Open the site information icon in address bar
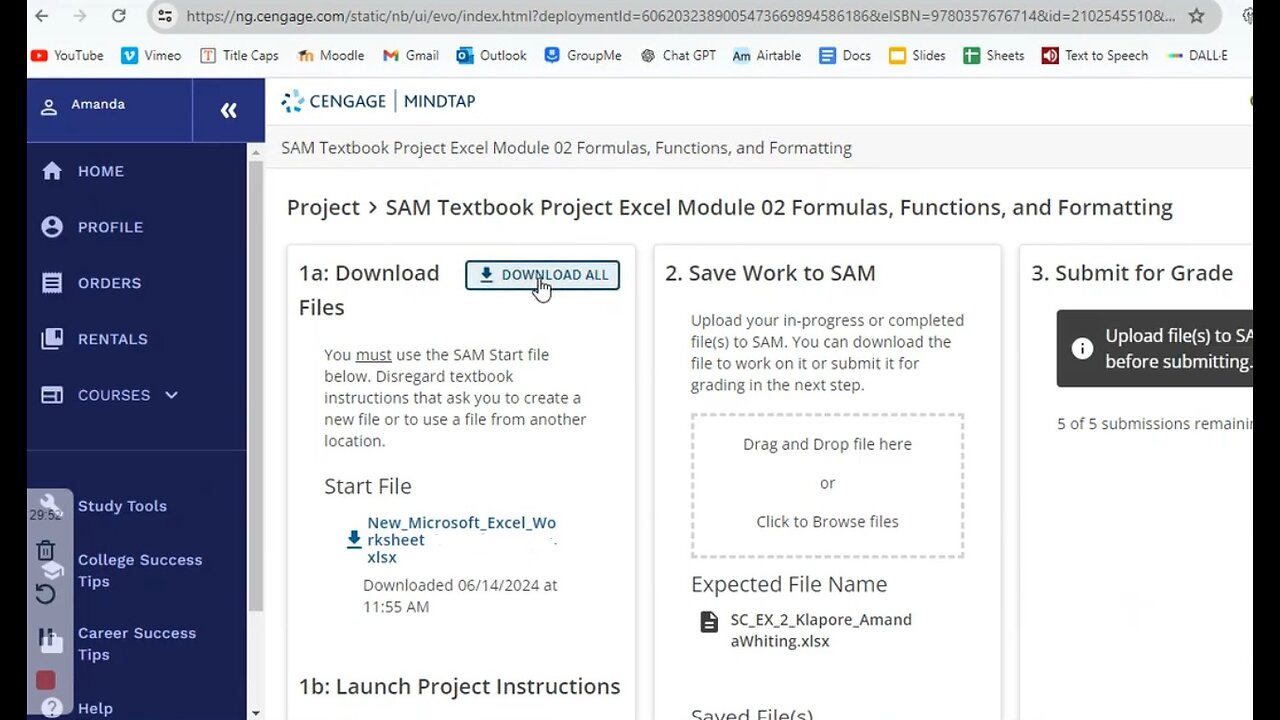 click(166, 16)
